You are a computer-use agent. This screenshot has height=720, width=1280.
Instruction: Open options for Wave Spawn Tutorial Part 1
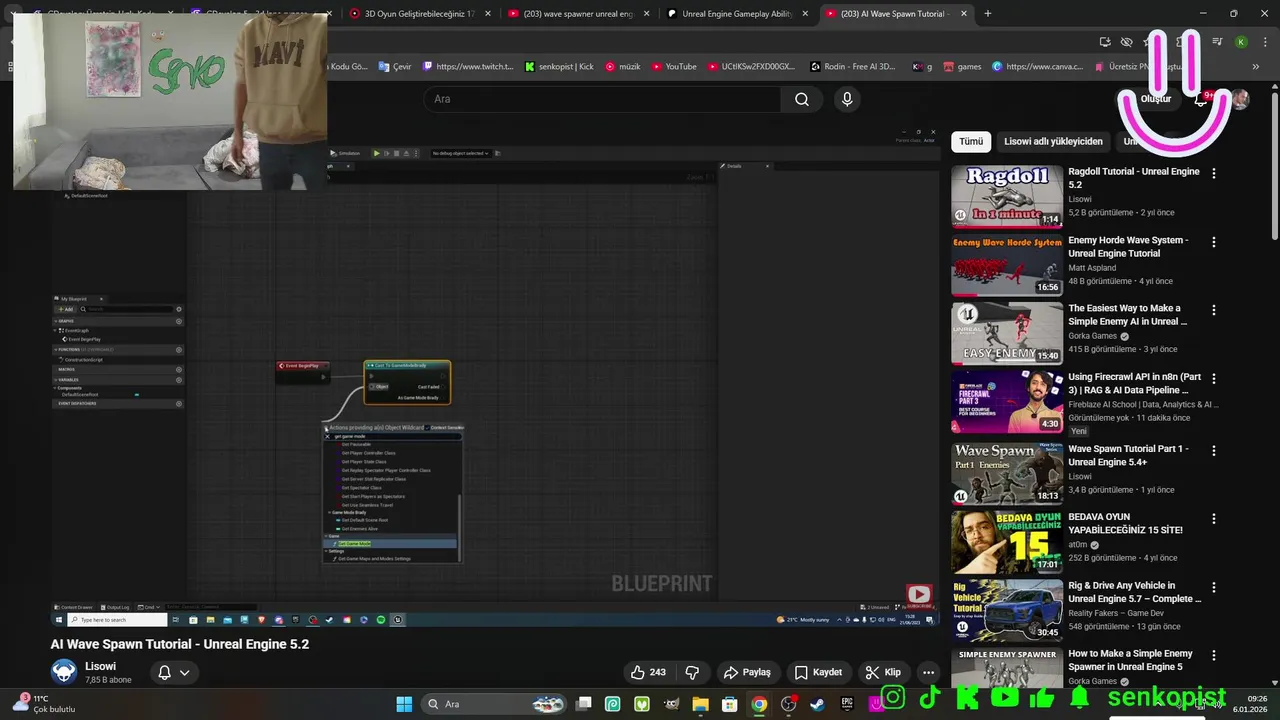click(1214, 450)
